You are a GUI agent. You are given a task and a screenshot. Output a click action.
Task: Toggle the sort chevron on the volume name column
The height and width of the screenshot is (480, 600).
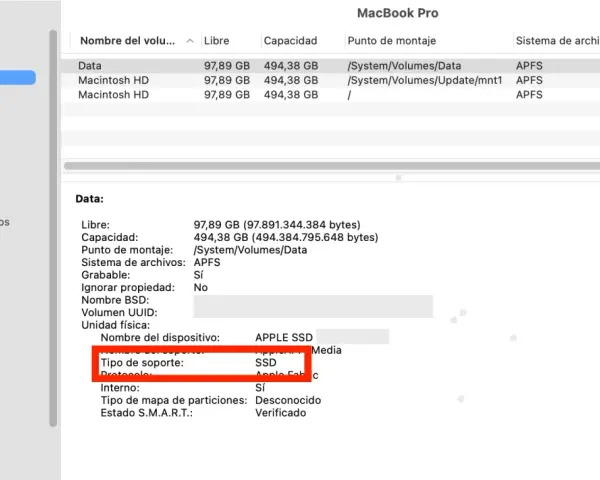coord(190,41)
